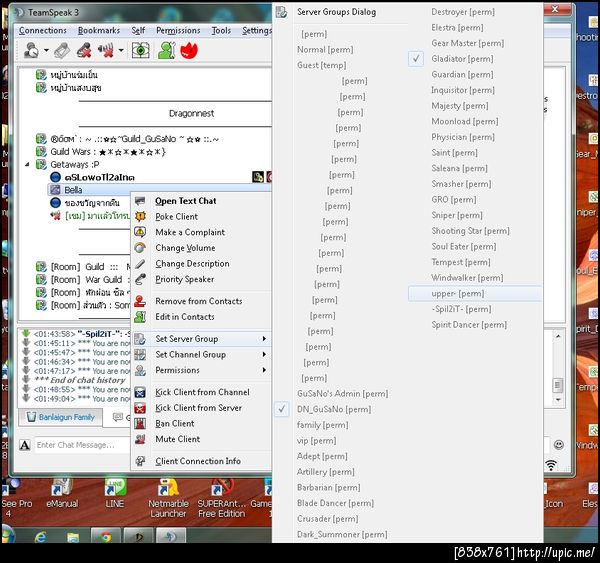Click the Enter Chat Message field

click(82, 445)
